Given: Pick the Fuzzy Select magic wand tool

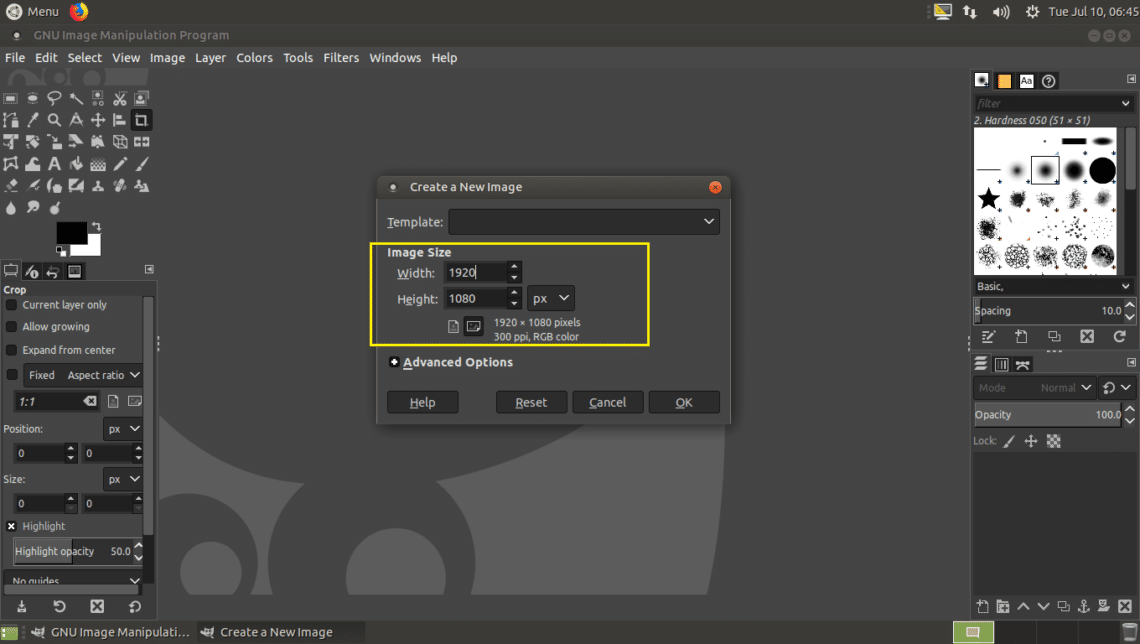Looking at the screenshot, I should (x=76, y=98).
